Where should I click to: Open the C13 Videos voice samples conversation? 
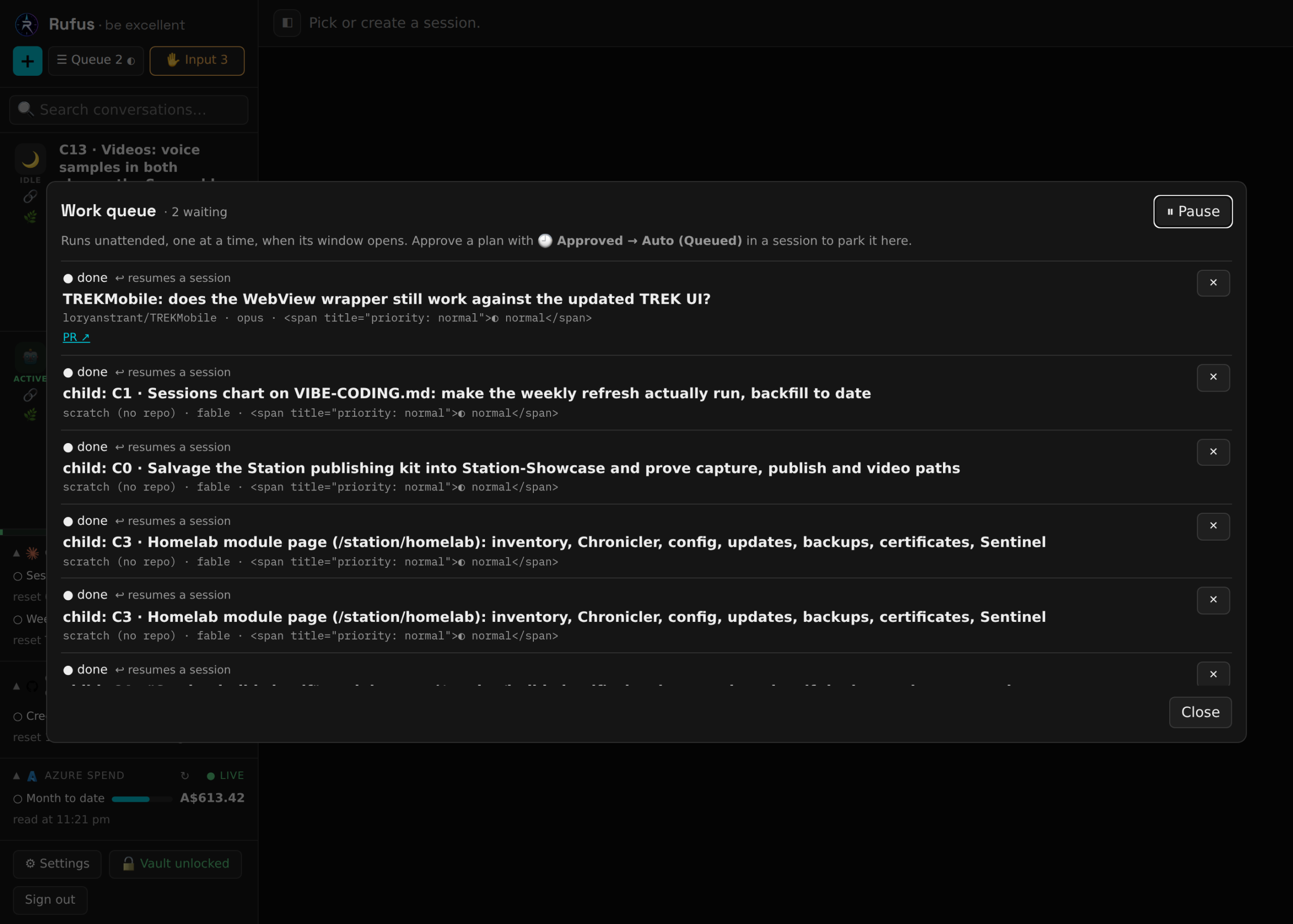(130, 159)
